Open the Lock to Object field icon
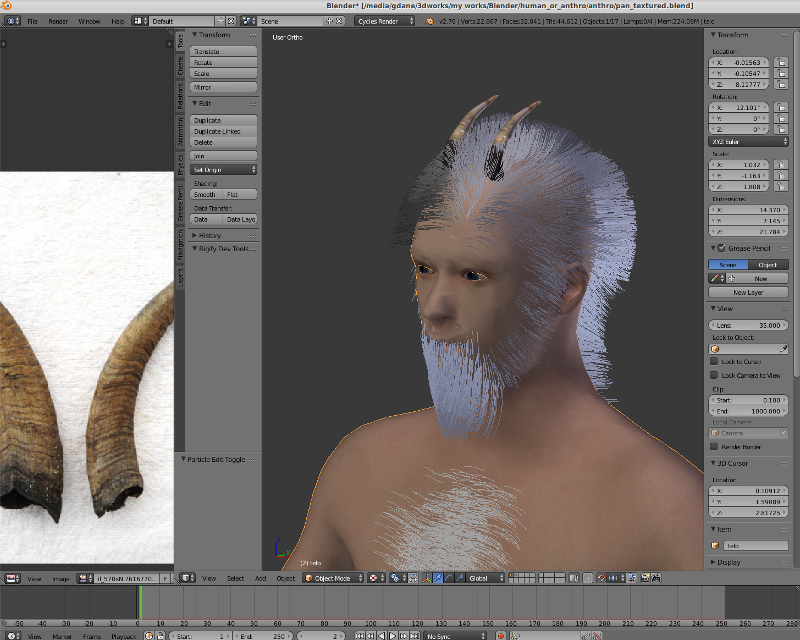The height and width of the screenshot is (640, 800). click(x=716, y=349)
